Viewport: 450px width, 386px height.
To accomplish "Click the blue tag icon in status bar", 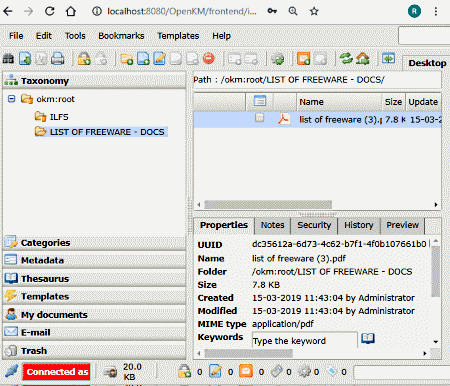I will click(x=332, y=371).
